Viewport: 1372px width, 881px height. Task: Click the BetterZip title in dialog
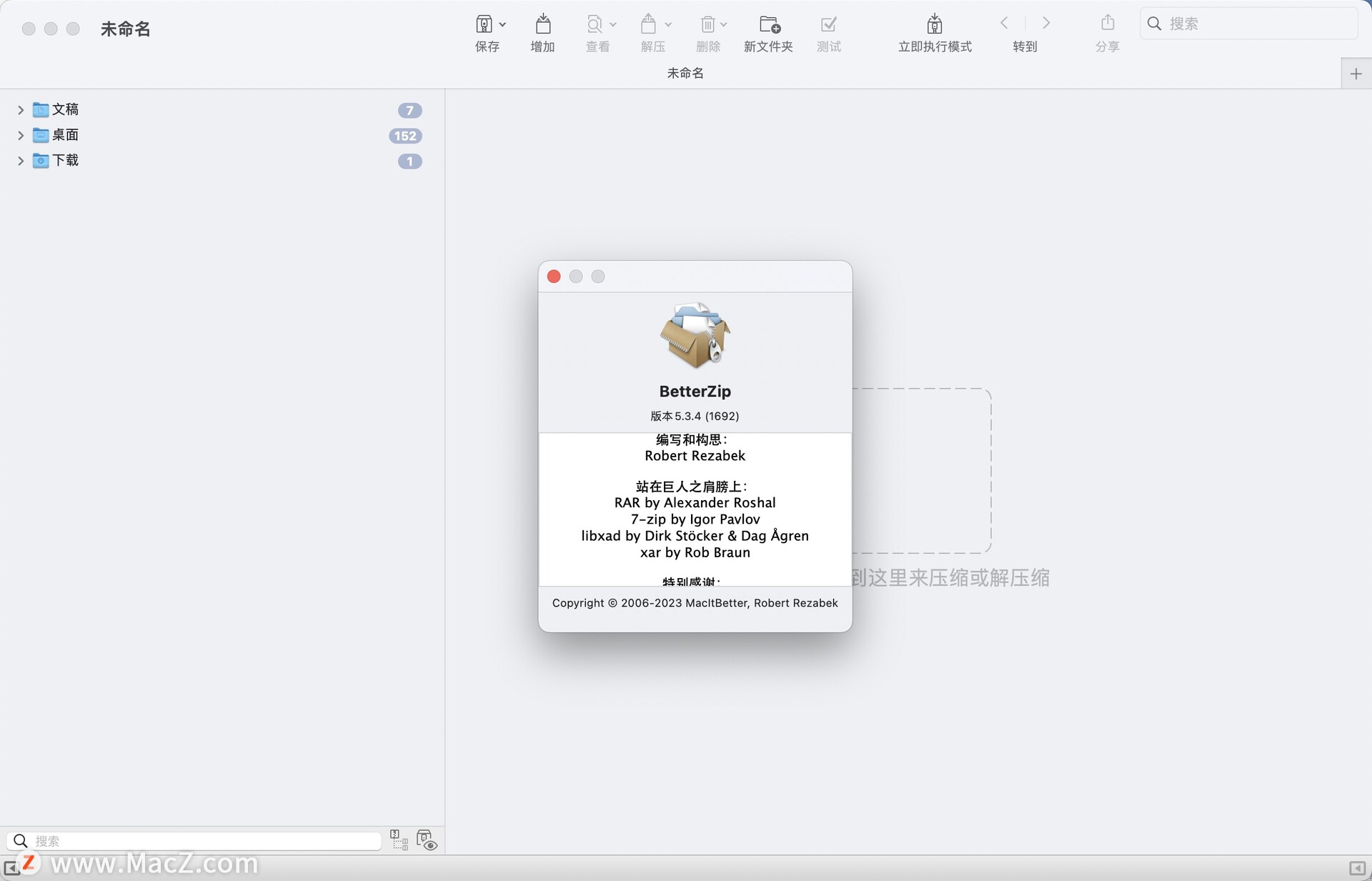click(x=695, y=392)
